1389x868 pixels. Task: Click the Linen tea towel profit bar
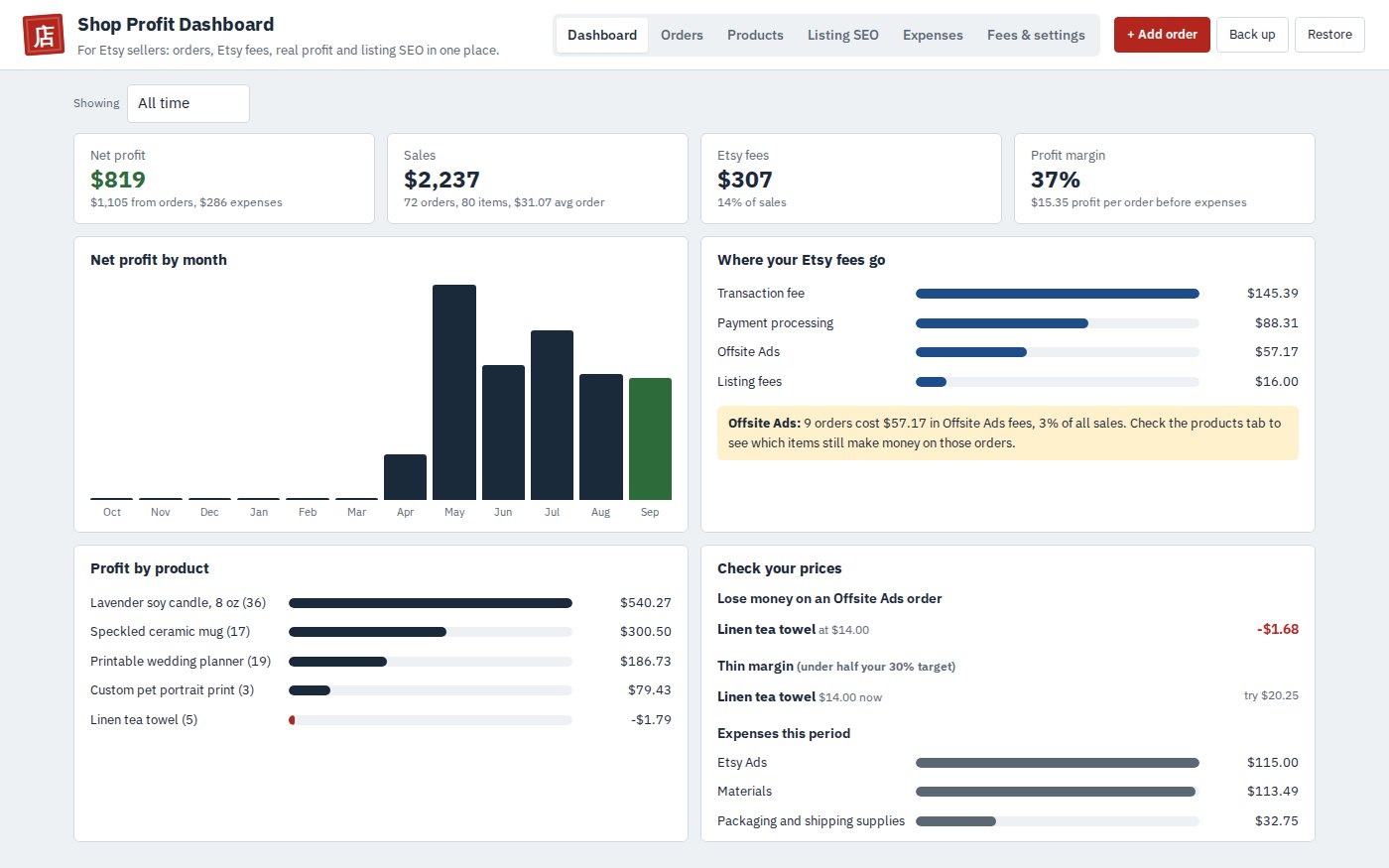[x=431, y=720]
